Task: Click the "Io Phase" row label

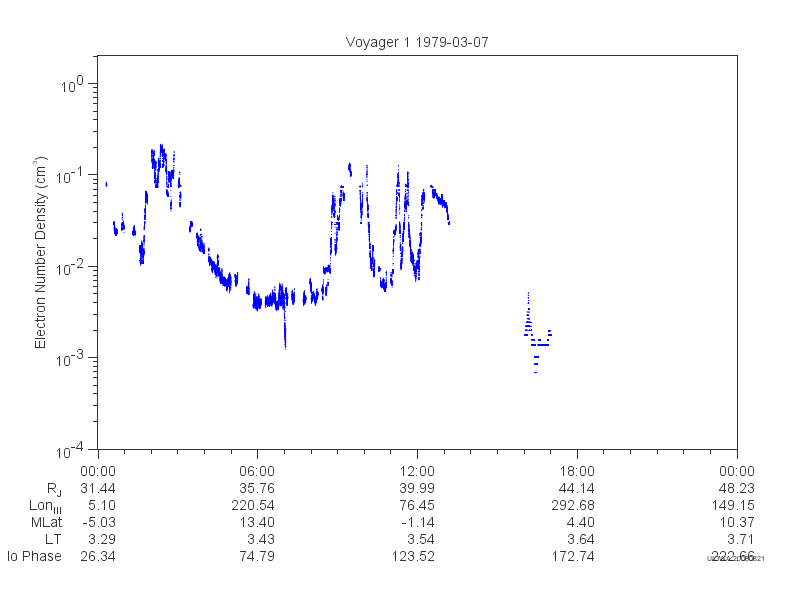Action: 34,556
